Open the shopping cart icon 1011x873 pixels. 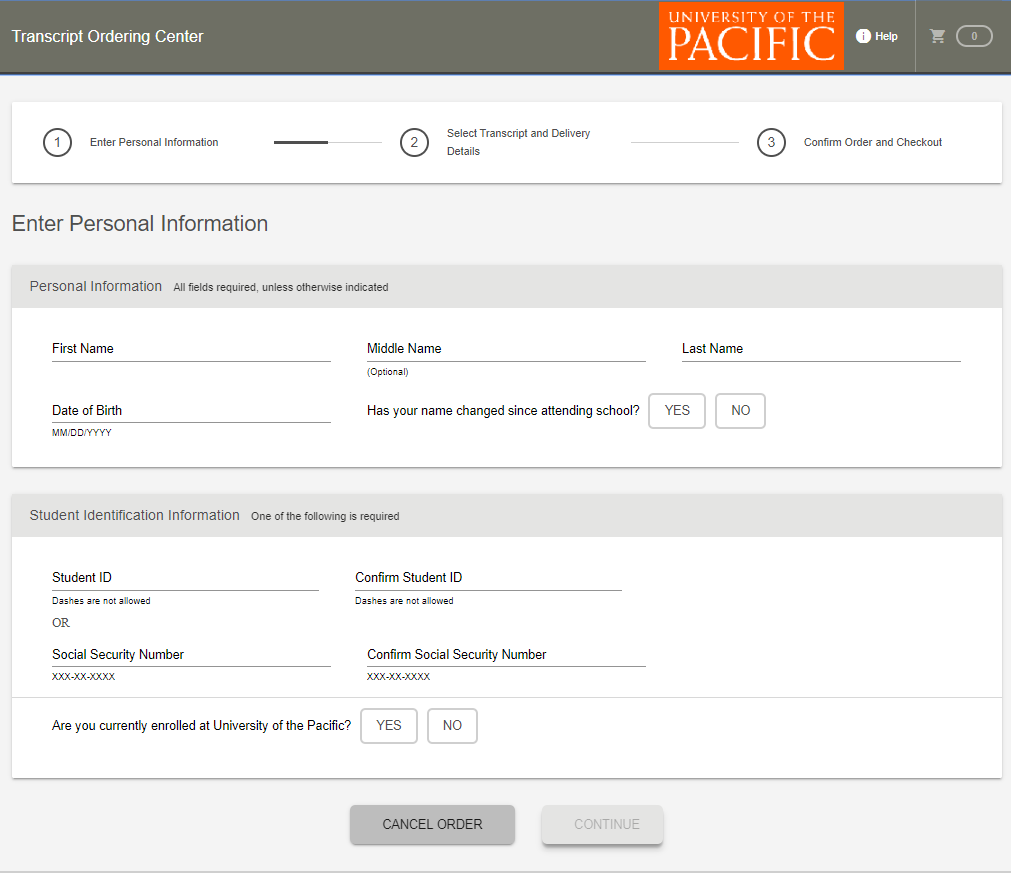937,36
